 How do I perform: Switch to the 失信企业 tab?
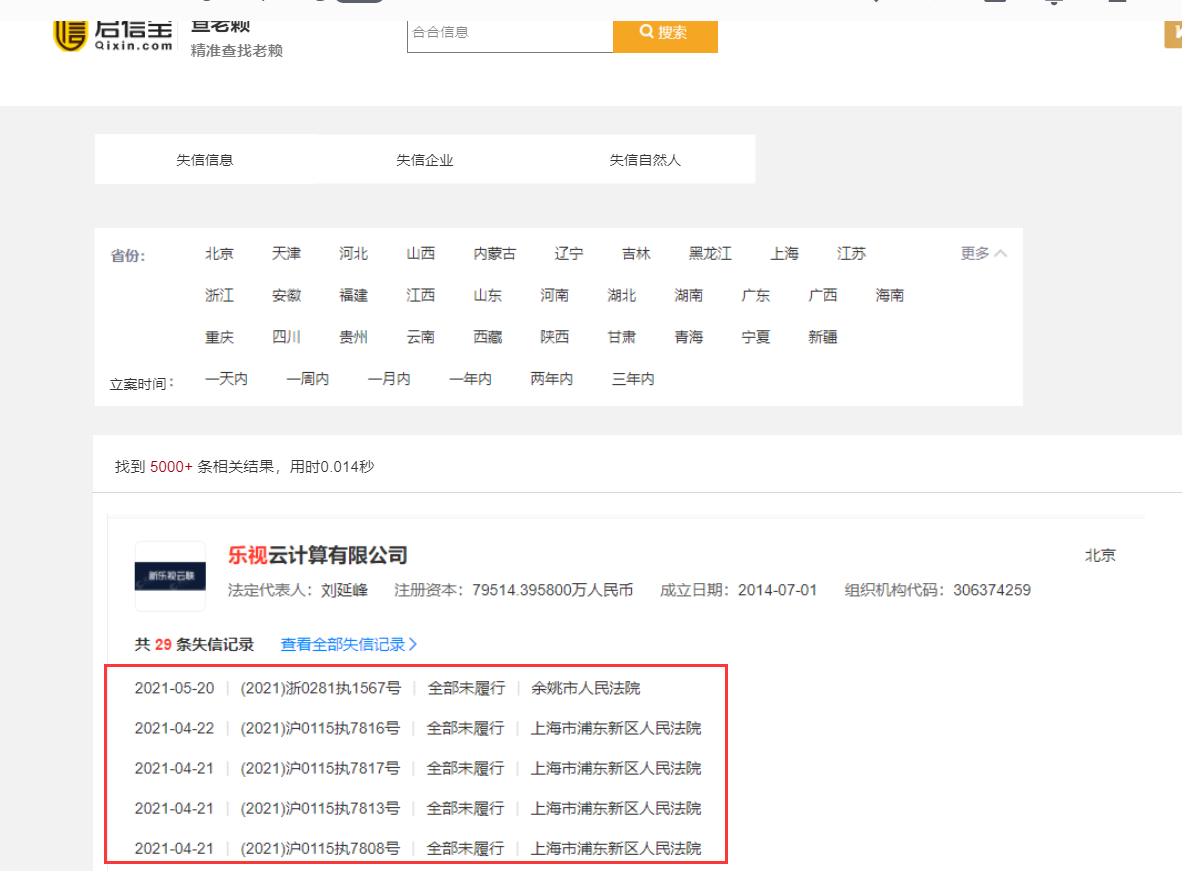pyautogui.click(x=424, y=160)
